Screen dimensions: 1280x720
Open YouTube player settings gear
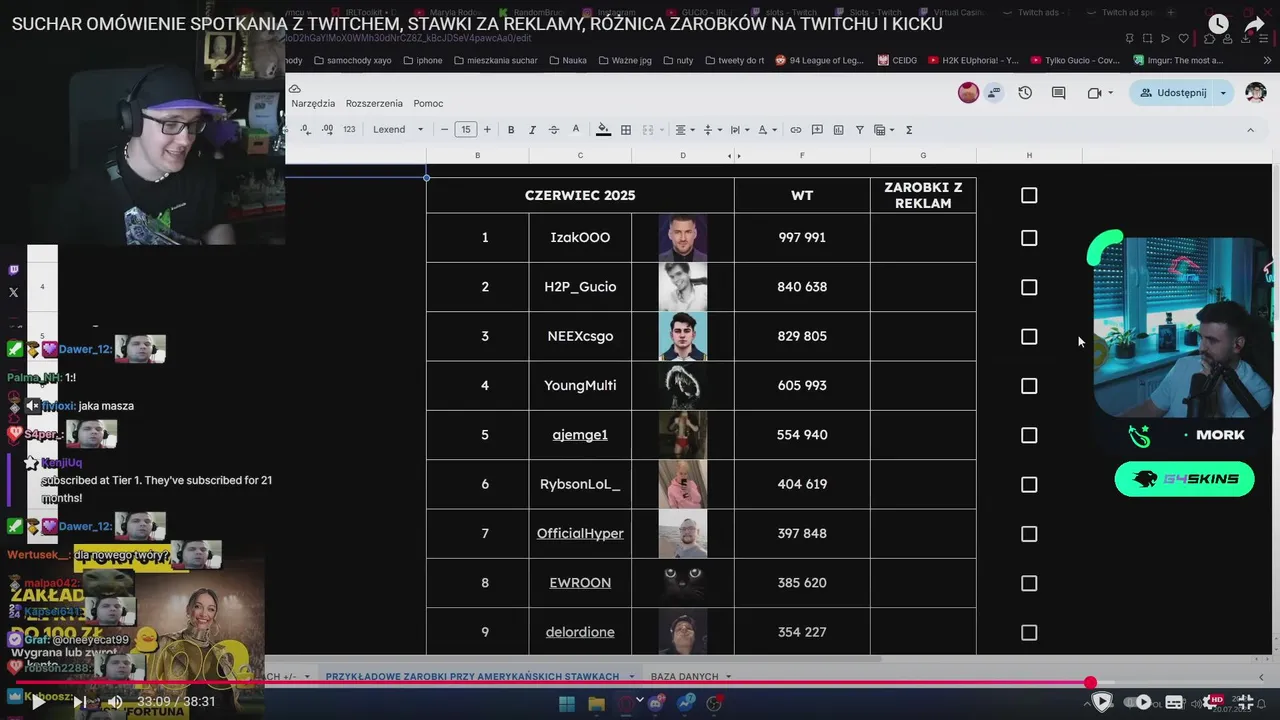[1212, 702]
